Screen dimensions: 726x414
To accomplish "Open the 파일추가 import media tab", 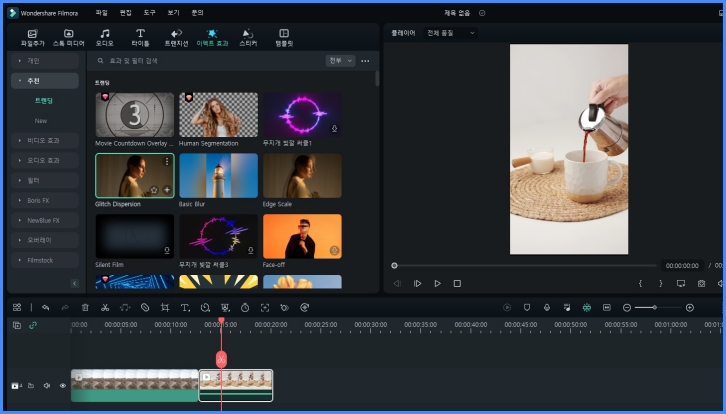I will click(32, 38).
